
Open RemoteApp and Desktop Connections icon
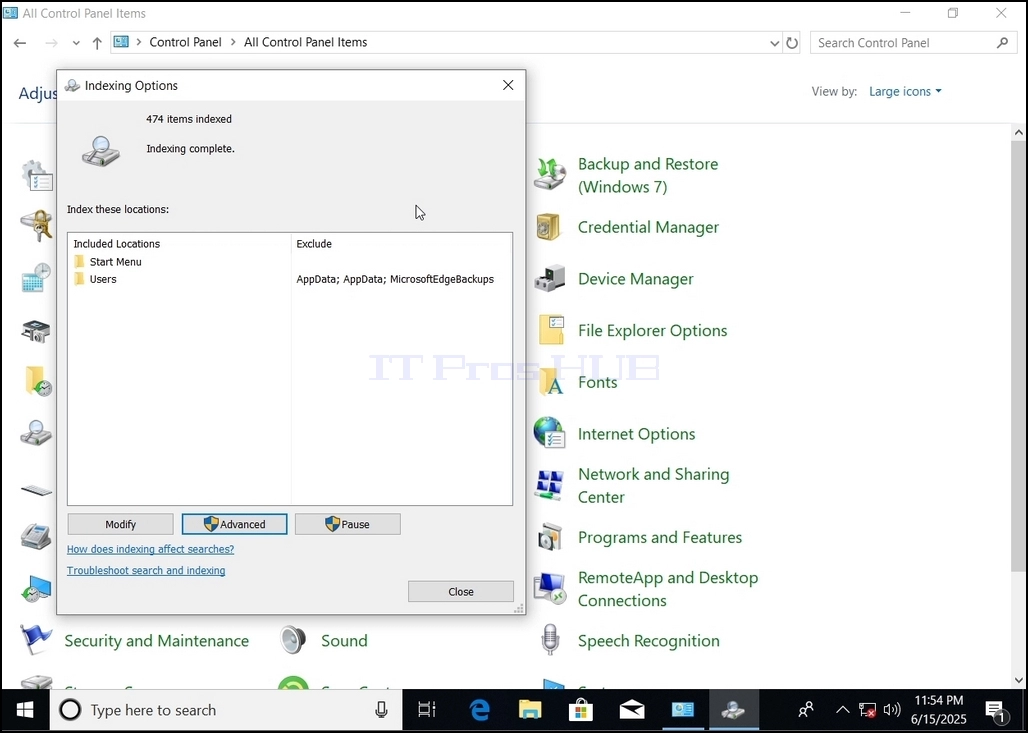click(x=549, y=588)
